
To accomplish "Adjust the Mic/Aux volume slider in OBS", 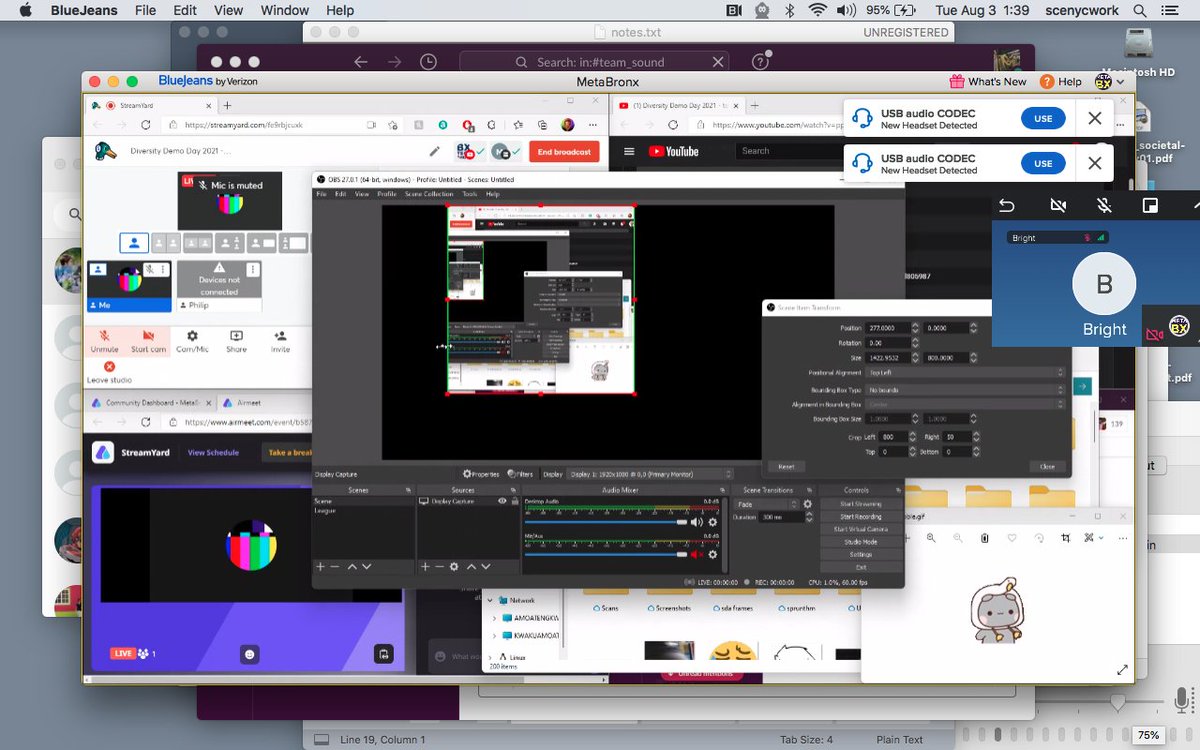I will point(606,554).
